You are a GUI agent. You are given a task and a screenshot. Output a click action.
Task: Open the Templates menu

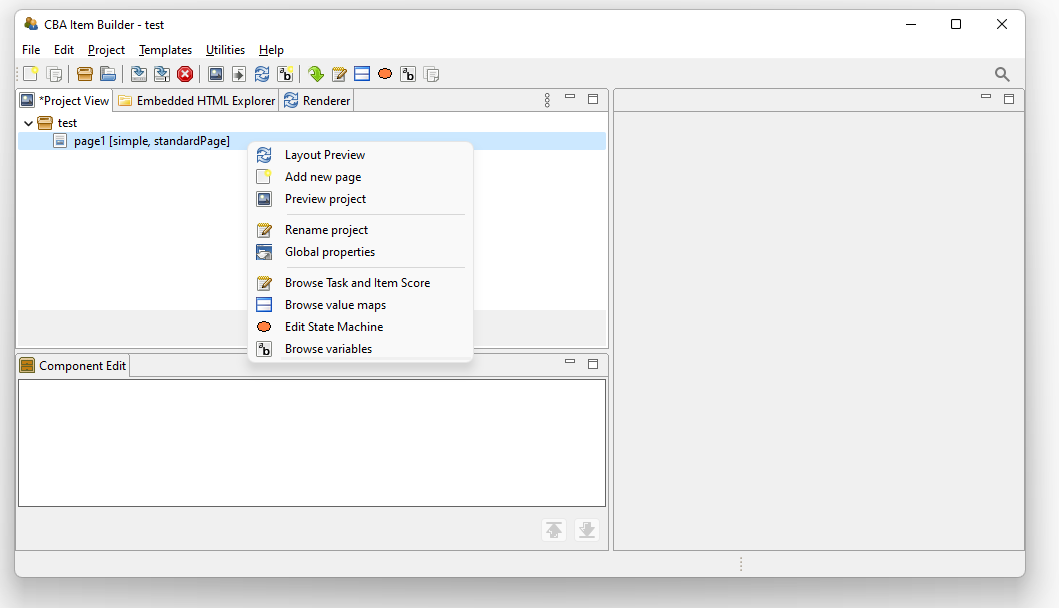[x=165, y=50]
